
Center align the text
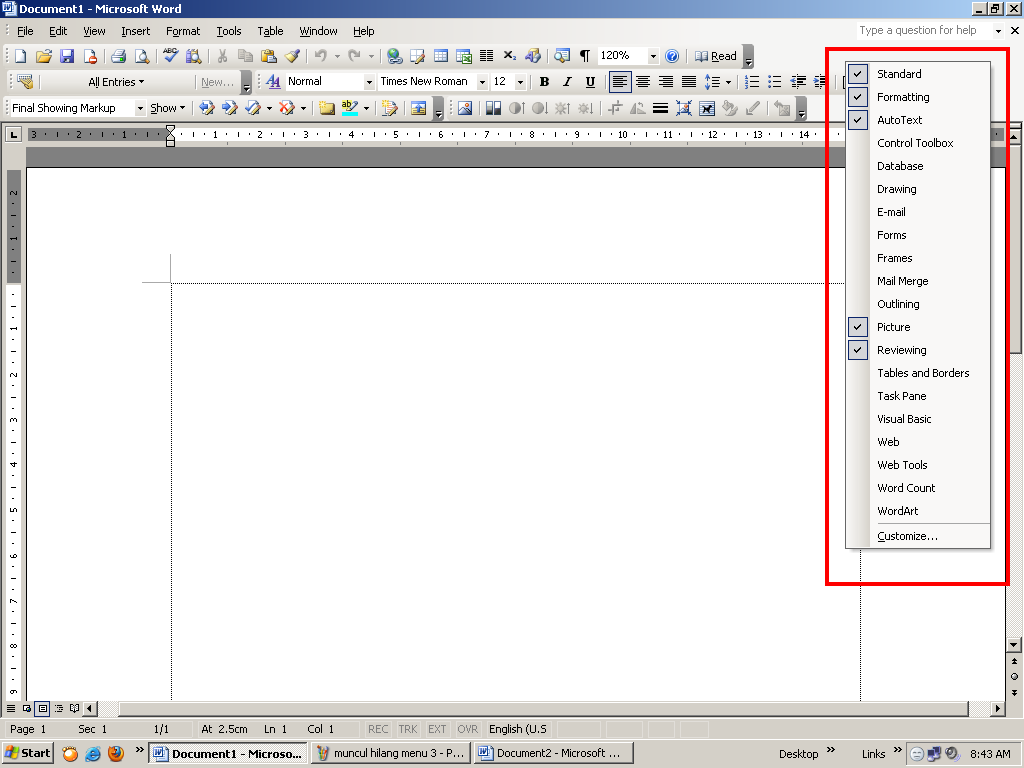(643, 82)
